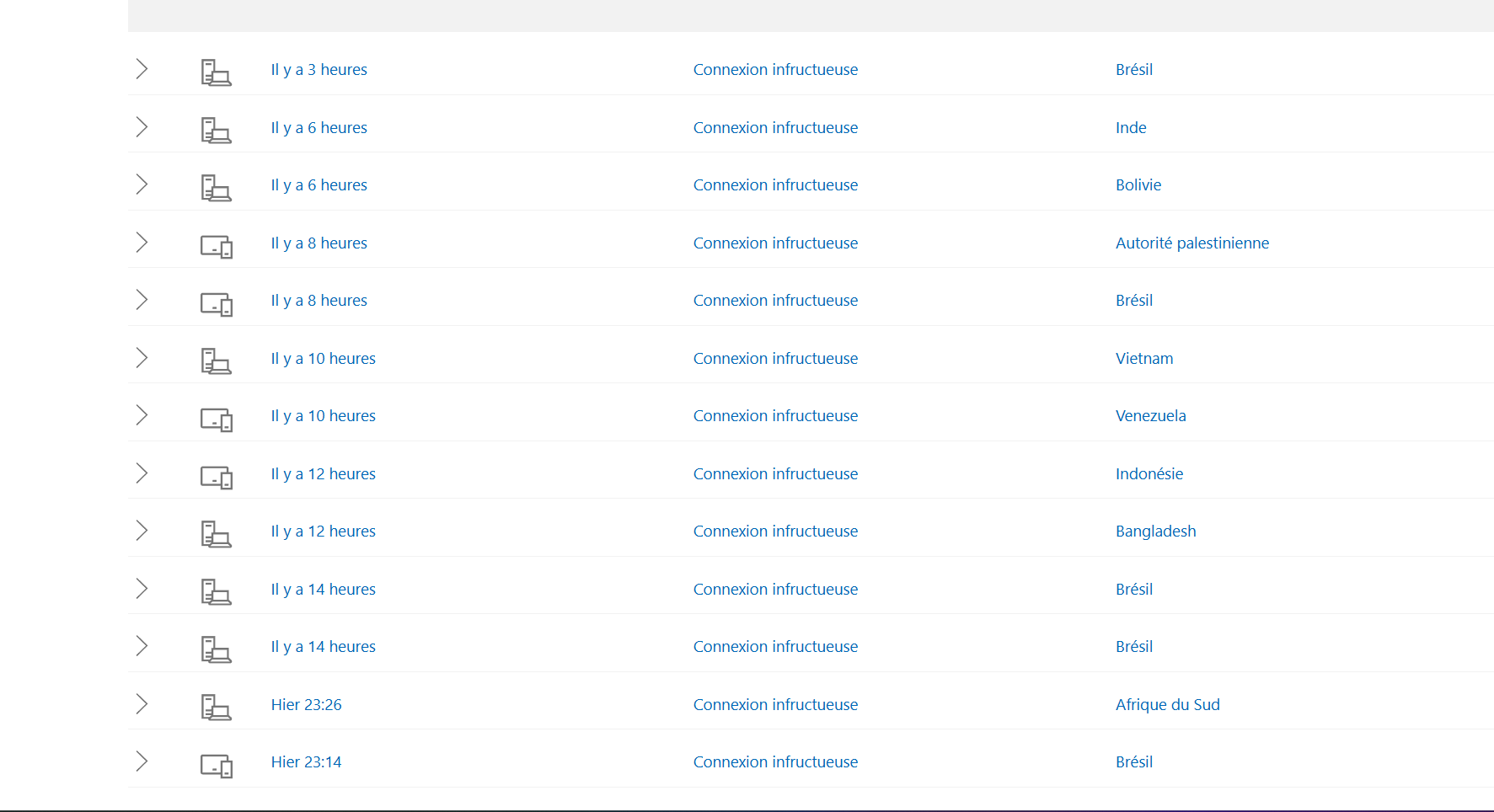Expand the Hier 23:14 Brésil entry

[142, 761]
